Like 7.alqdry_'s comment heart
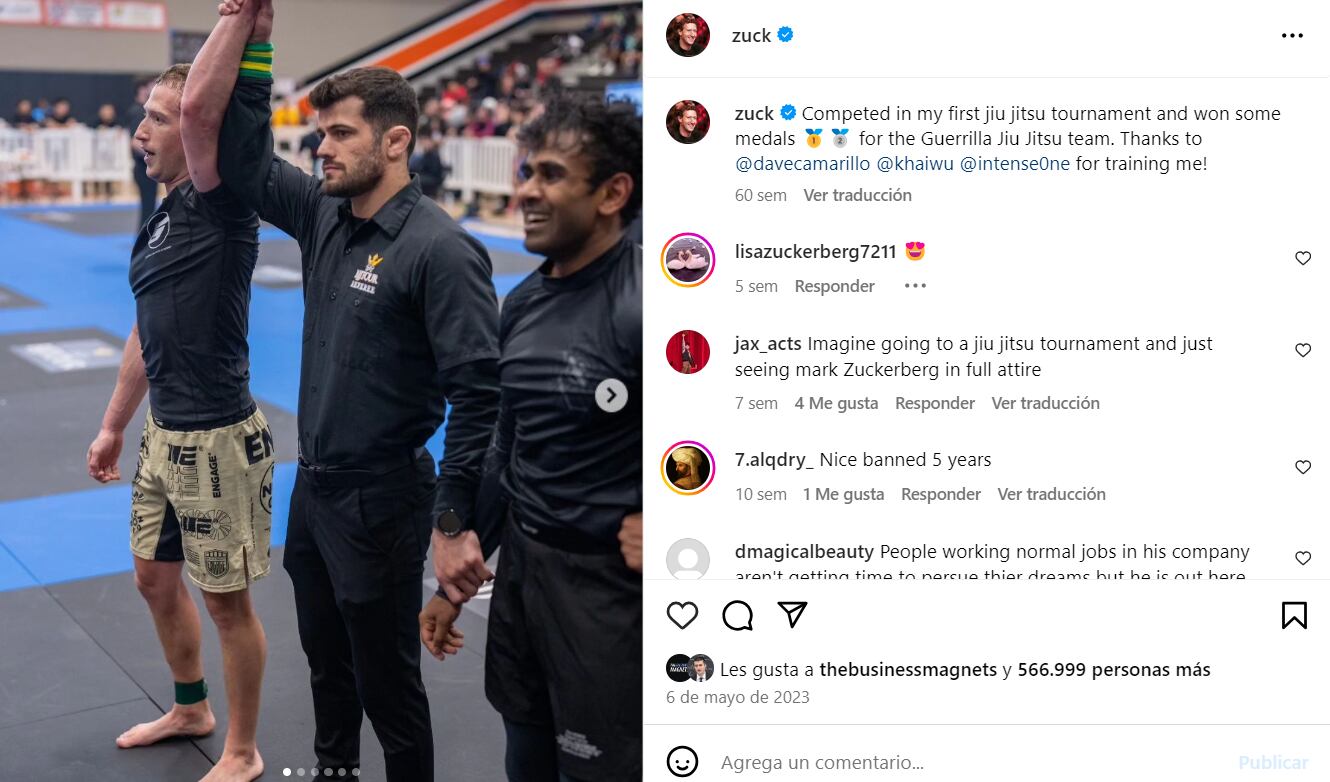The image size is (1330, 782). pyautogui.click(x=1303, y=467)
